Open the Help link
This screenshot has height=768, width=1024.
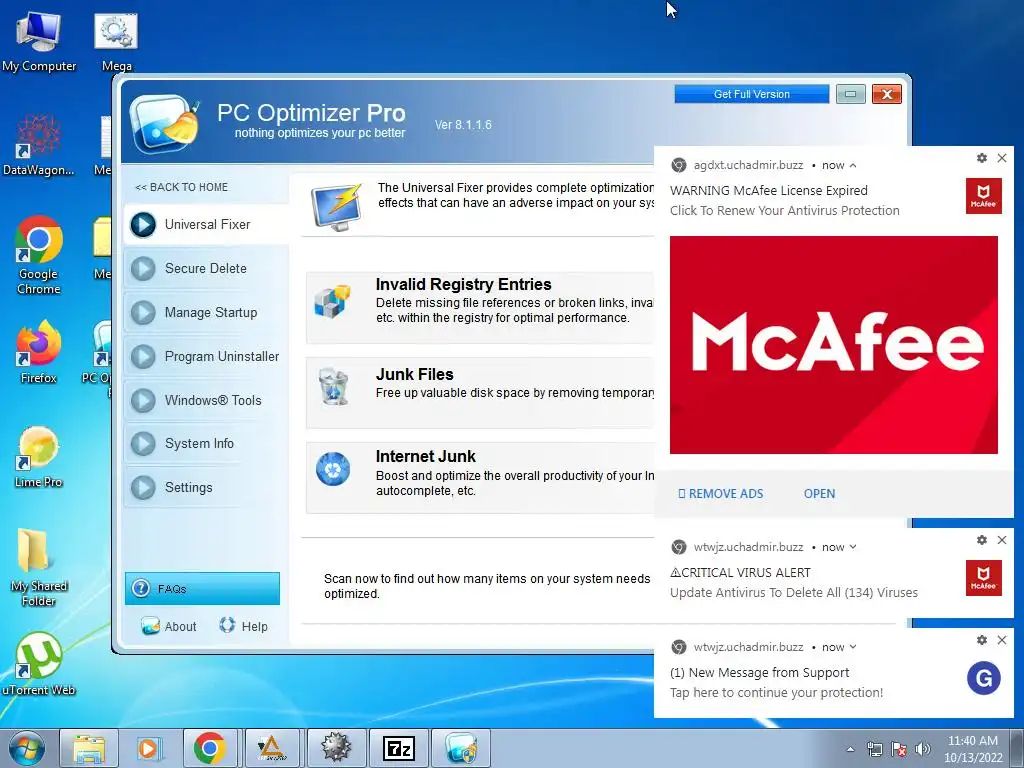pos(243,626)
